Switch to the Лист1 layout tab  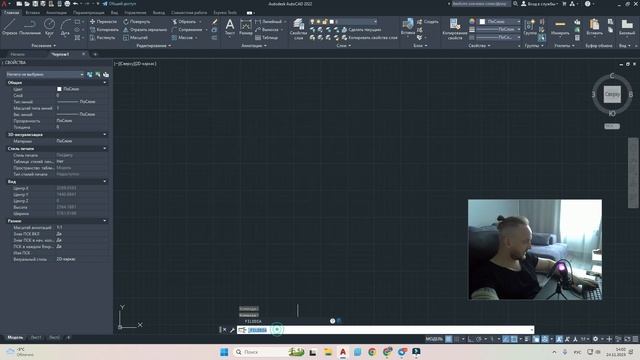pos(36,338)
